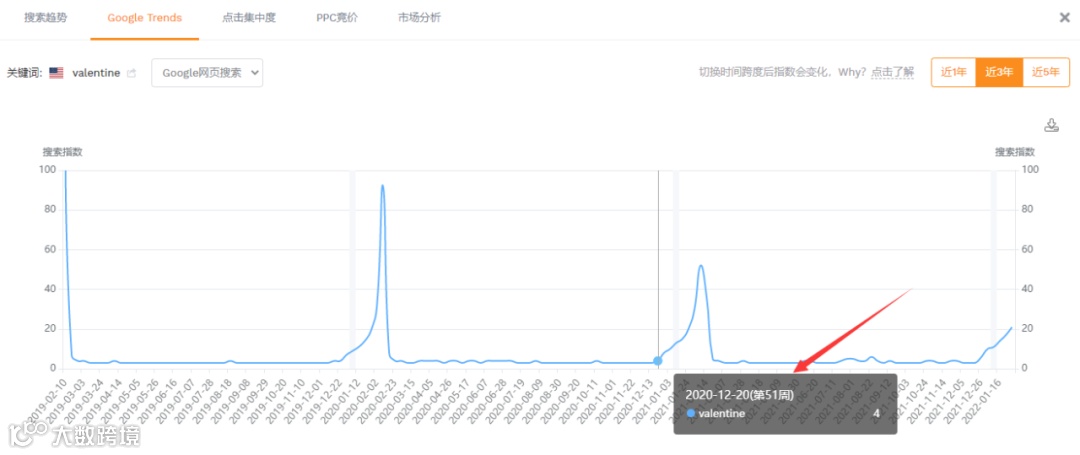Download the chart via download icon
Screen dimensions: 1080x455
1051,125
